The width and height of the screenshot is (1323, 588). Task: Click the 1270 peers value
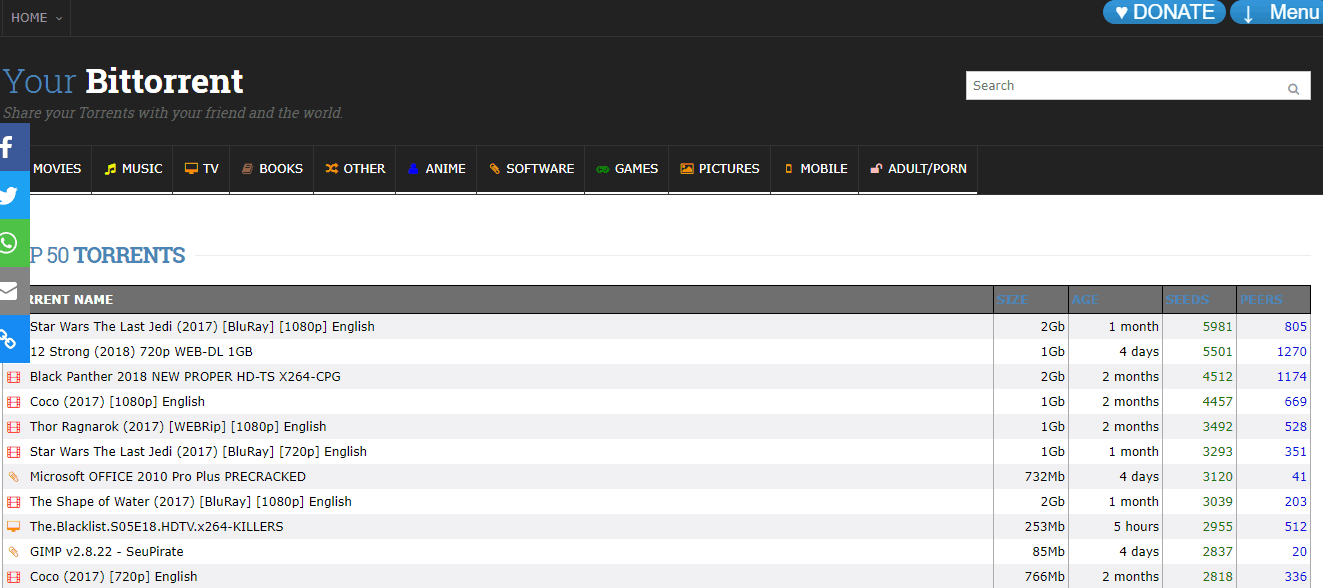(x=1292, y=352)
